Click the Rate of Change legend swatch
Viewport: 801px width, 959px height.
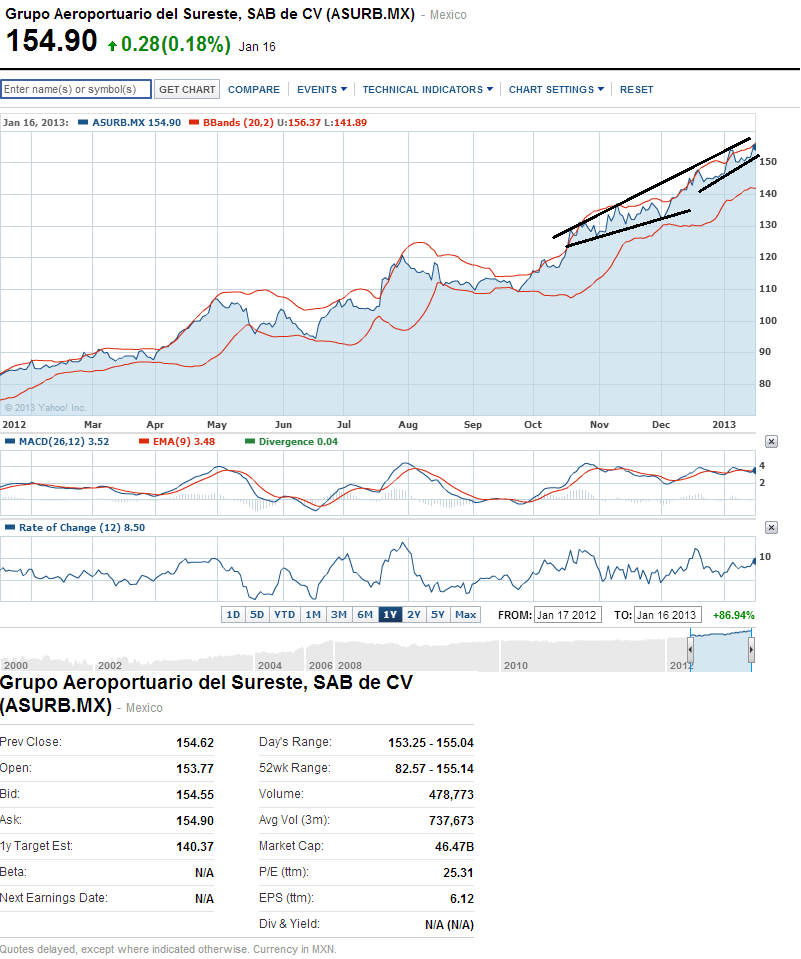click(x=10, y=527)
